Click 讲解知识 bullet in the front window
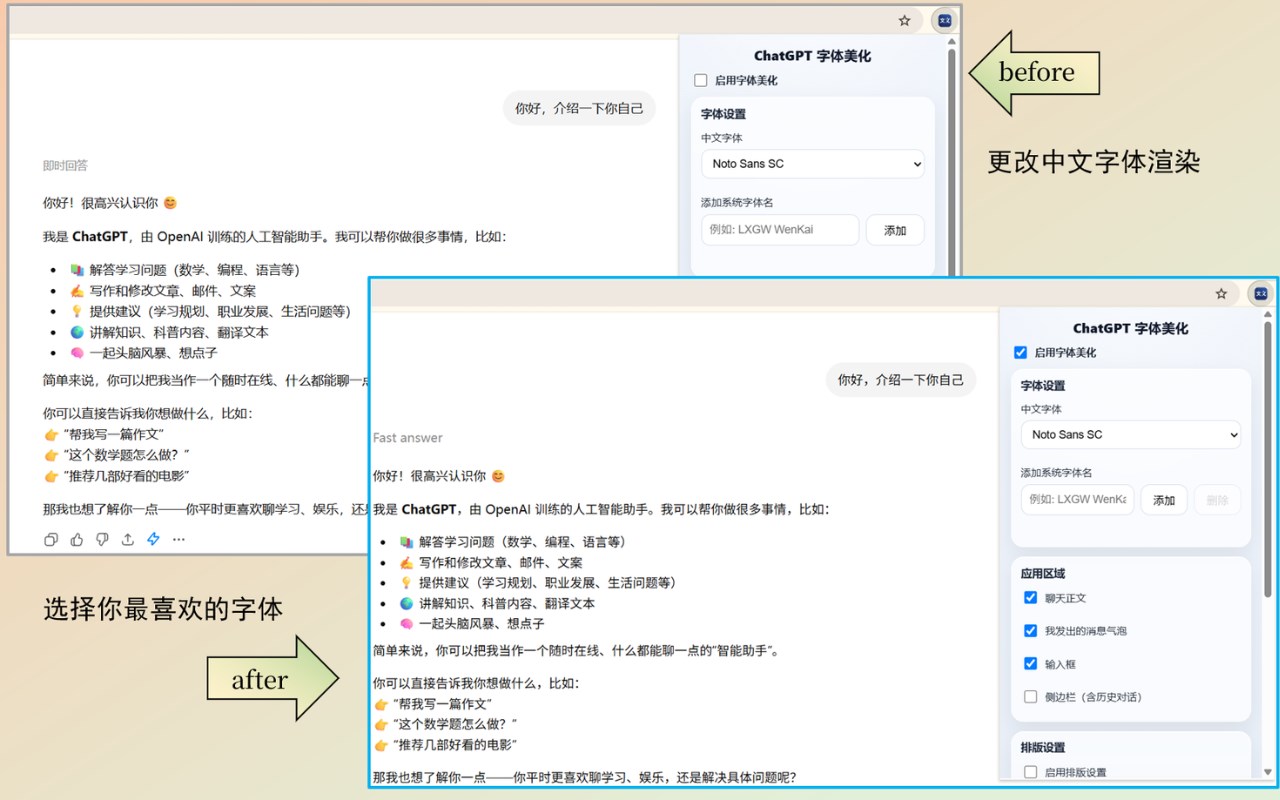Screen dimensions: 1280x800 click(497, 604)
